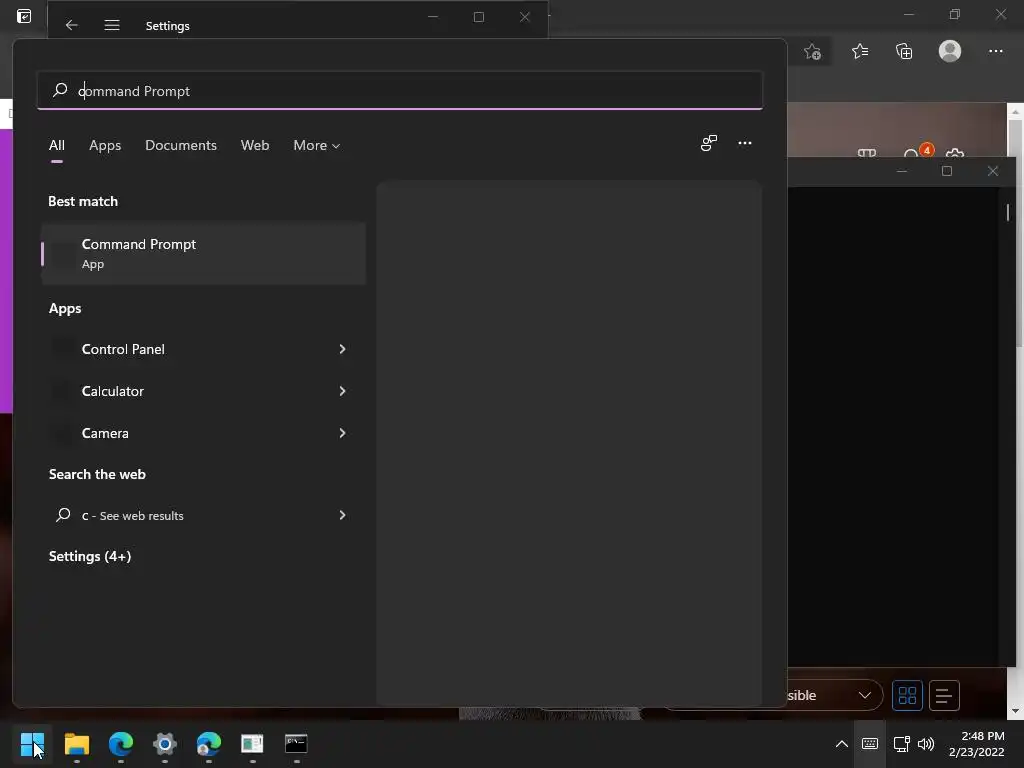This screenshot has height=768, width=1024.
Task: Open the Command Prompt best match result
Action: point(203,253)
